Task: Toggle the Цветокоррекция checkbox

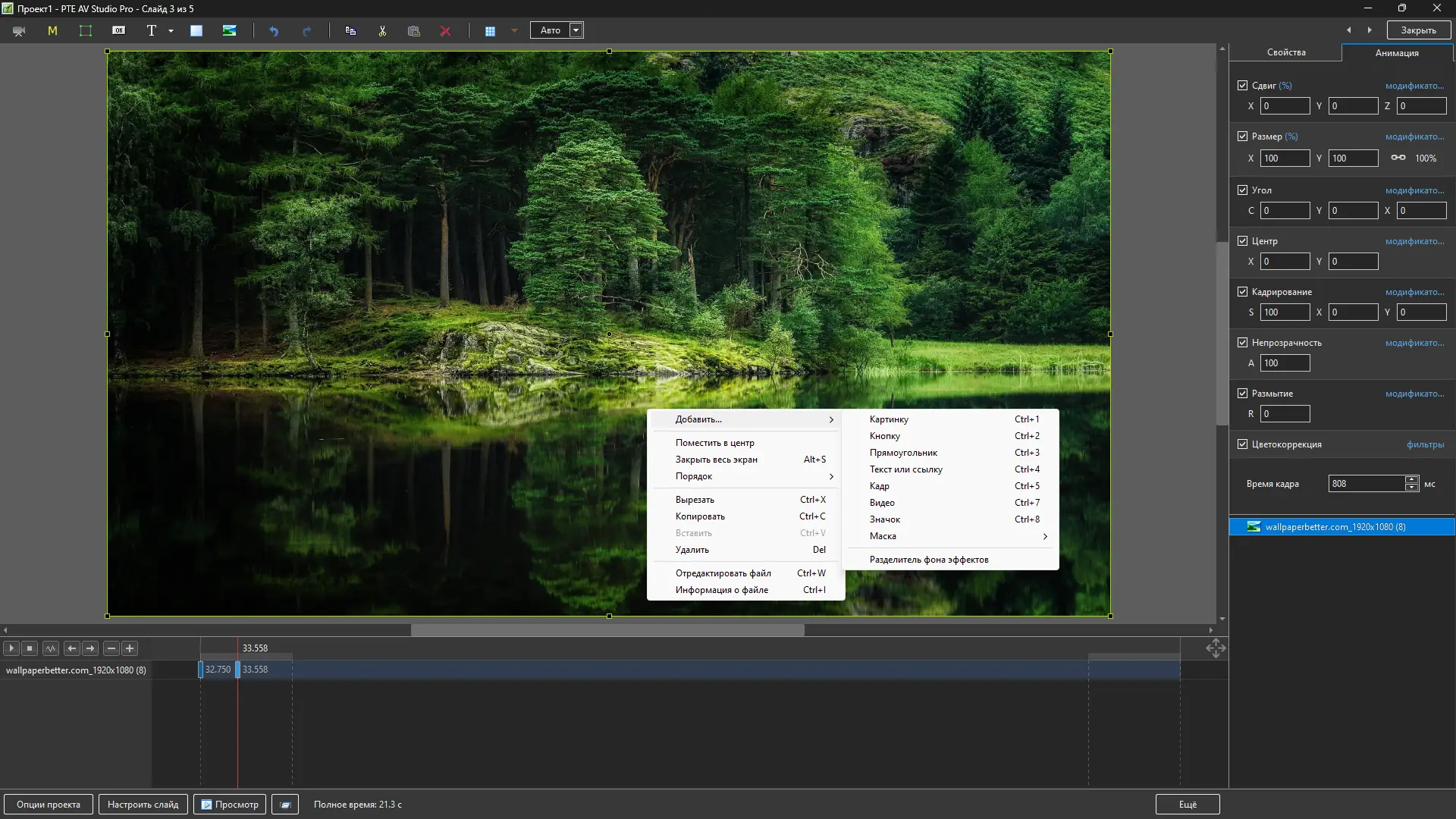Action: 1242,444
